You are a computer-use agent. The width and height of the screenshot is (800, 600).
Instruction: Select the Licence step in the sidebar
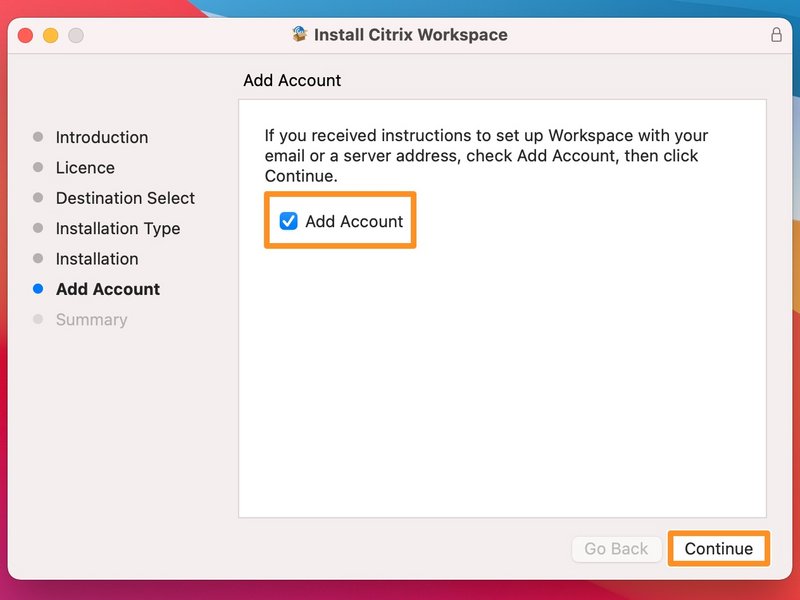coord(85,167)
